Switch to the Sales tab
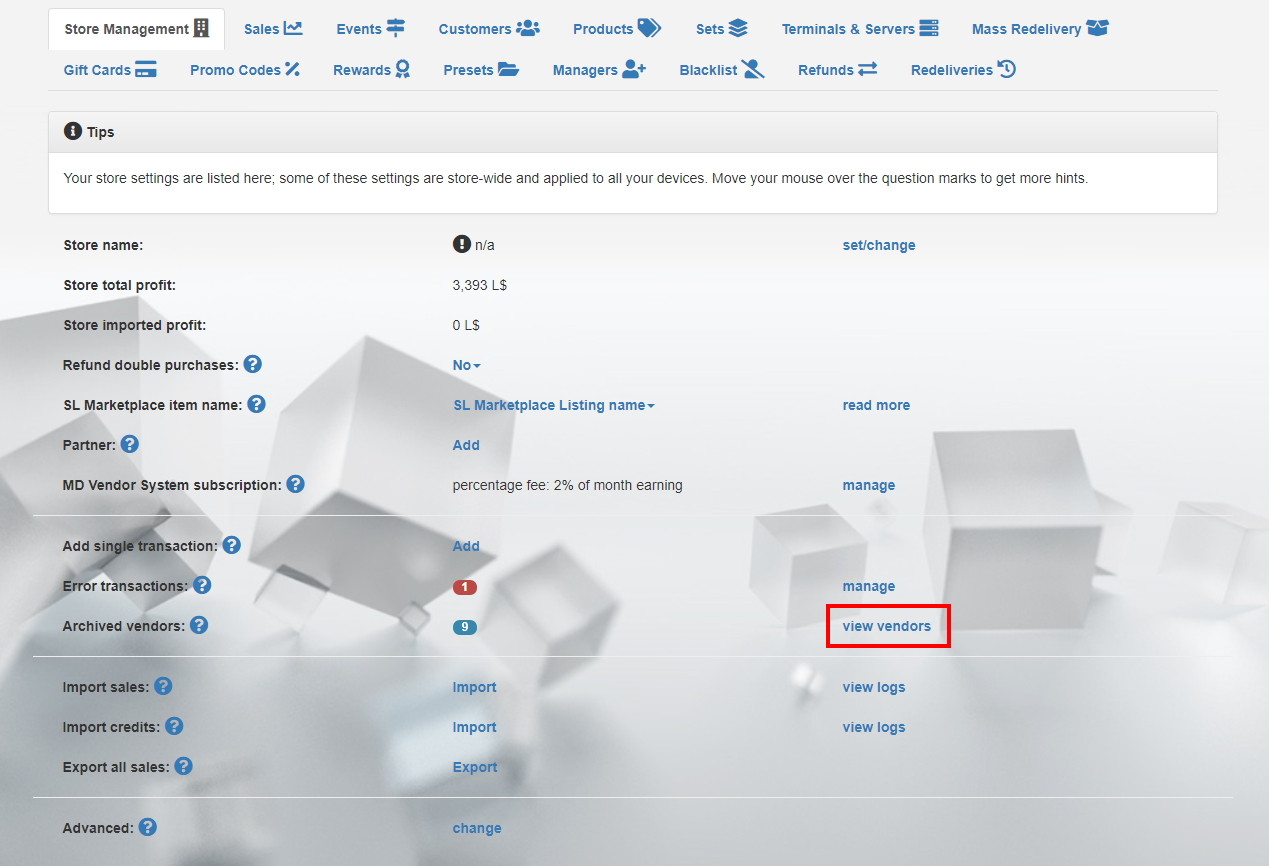 273,29
